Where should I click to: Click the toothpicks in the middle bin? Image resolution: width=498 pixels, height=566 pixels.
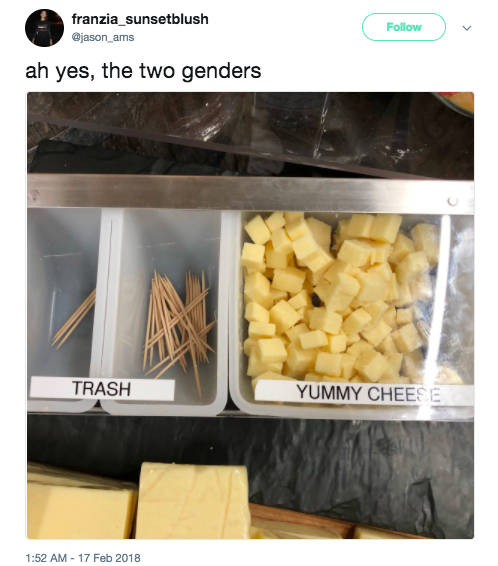pyautogui.click(x=178, y=325)
